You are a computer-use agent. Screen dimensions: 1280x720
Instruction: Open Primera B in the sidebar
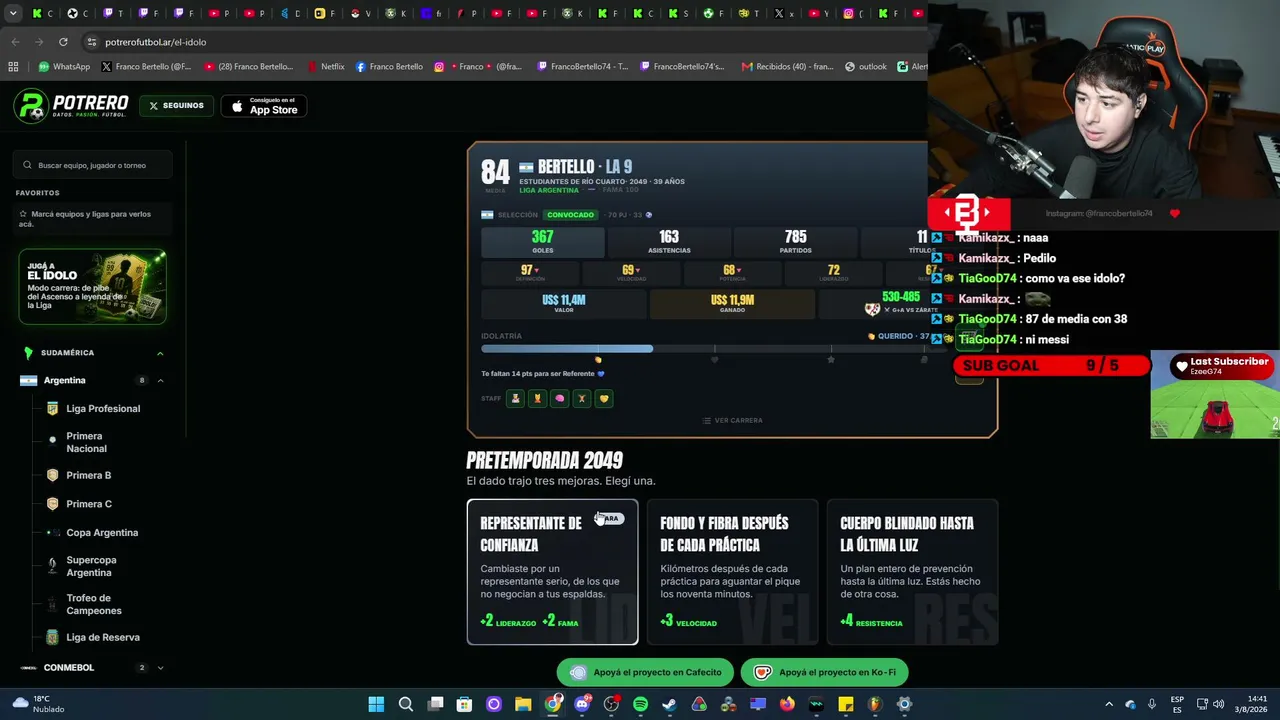pos(88,475)
